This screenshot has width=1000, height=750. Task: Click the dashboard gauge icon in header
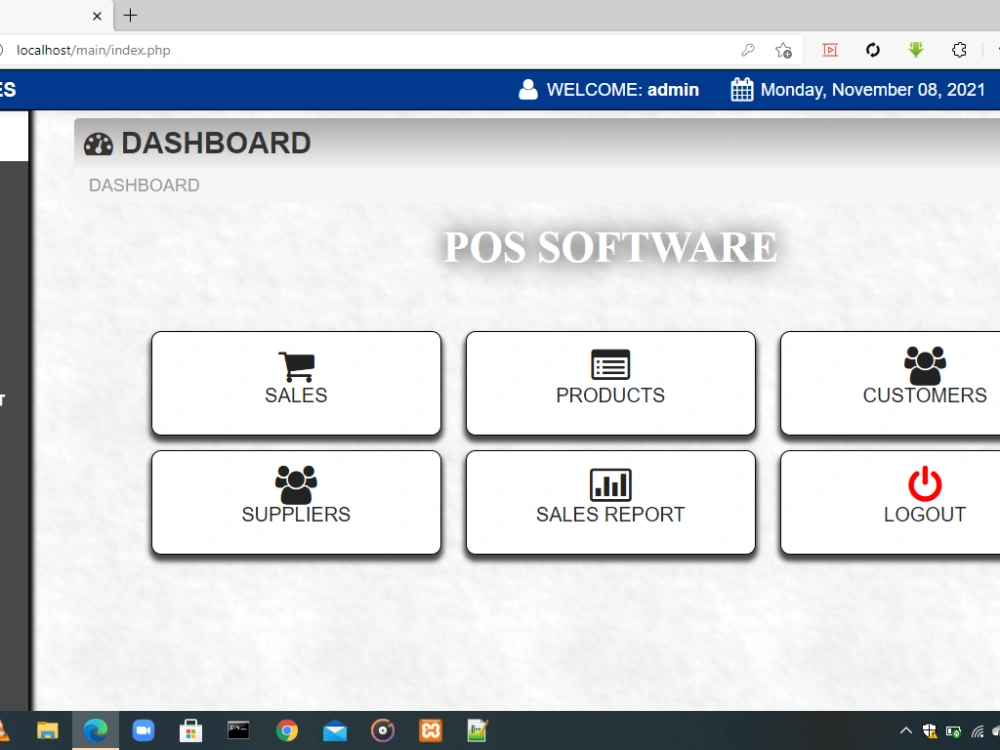point(98,144)
